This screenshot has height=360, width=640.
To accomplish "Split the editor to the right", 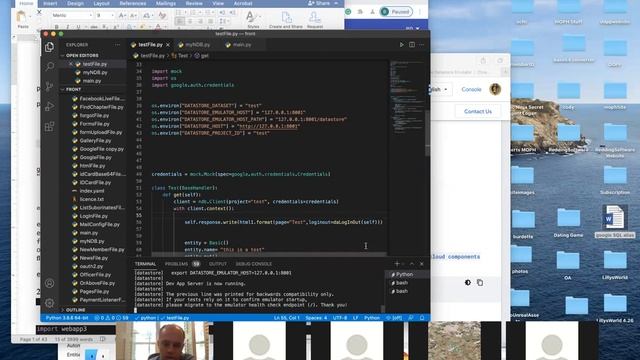I will tap(412, 44).
